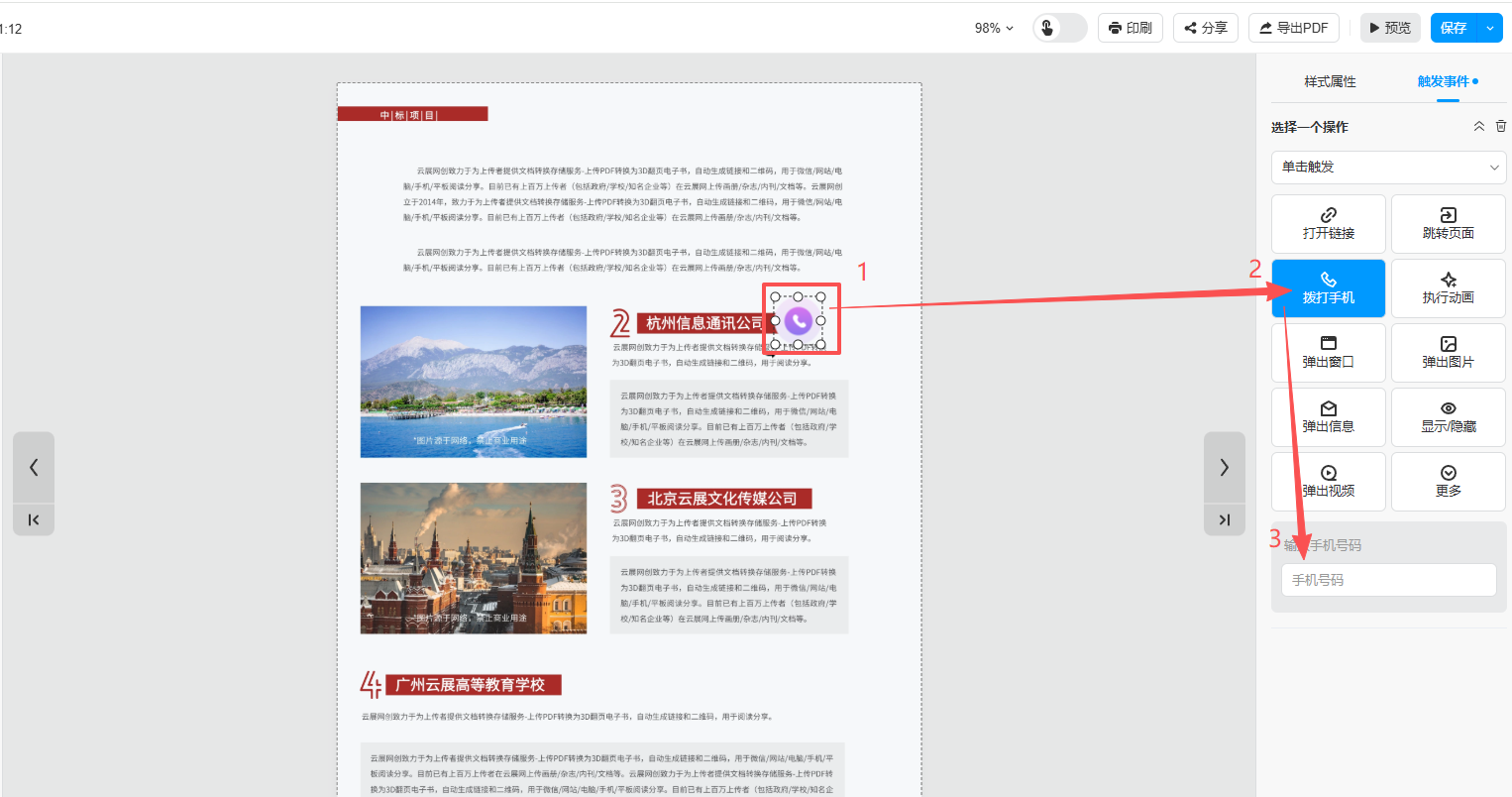The width and height of the screenshot is (1512, 797).
Task: Choose the 跳转页面 jump to page action
Action: [1448, 224]
